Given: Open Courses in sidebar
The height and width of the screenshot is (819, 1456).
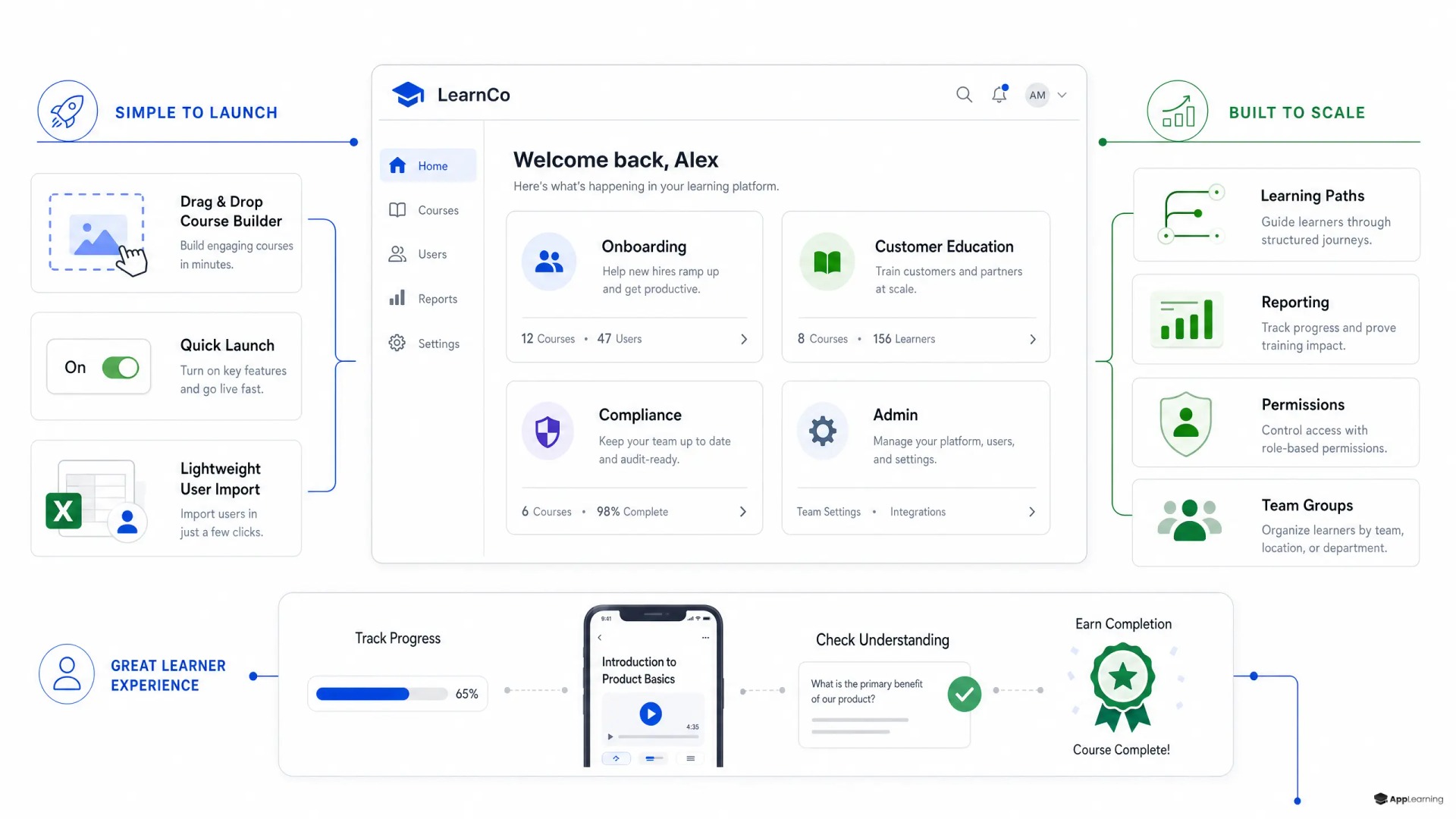Looking at the screenshot, I should pyautogui.click(x=425, y=210).
